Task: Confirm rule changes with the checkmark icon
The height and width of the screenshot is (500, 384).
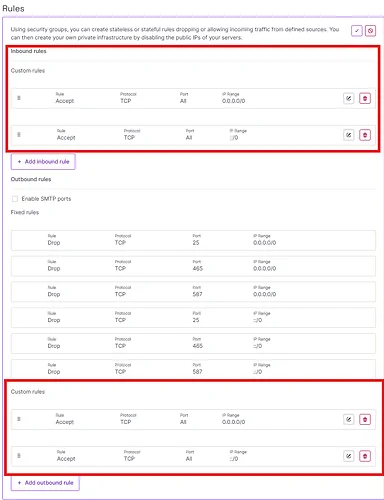Action: tap(357, 31)
